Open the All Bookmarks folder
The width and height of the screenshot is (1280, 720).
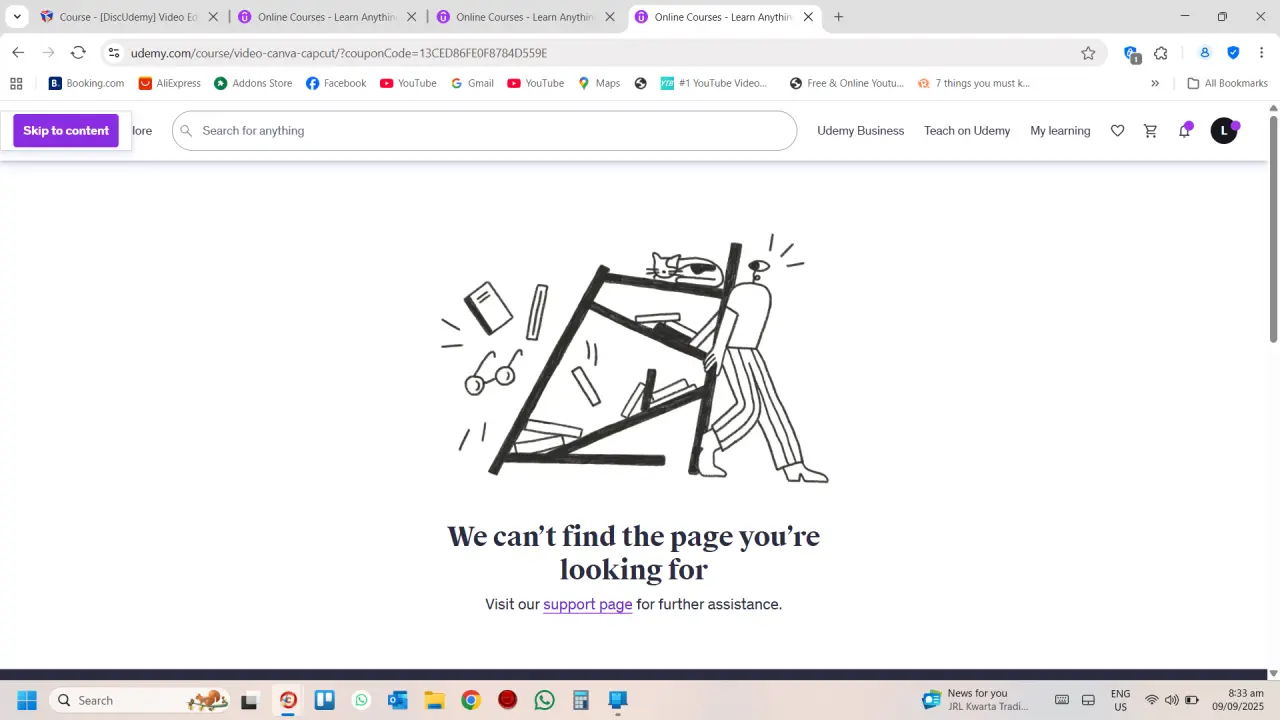point(1227,83)
